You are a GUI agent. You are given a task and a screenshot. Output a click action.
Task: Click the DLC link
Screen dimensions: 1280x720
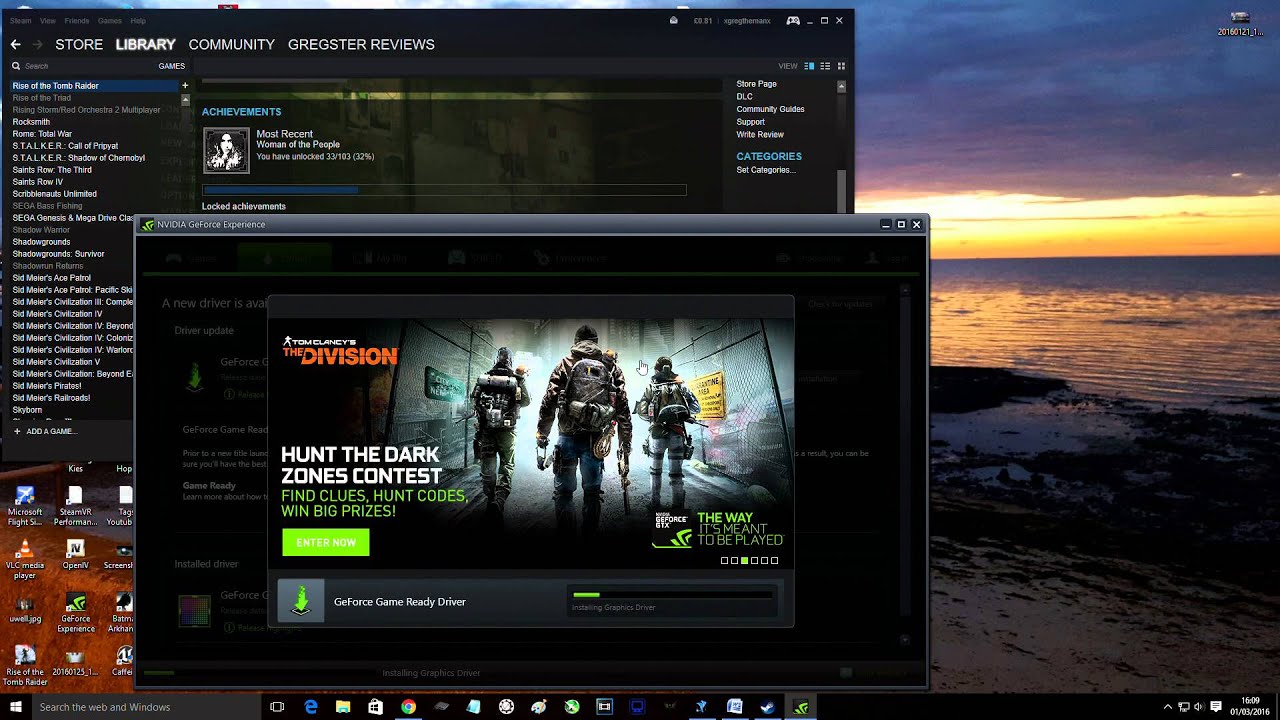pyautogui.click(x=744, y=97)
